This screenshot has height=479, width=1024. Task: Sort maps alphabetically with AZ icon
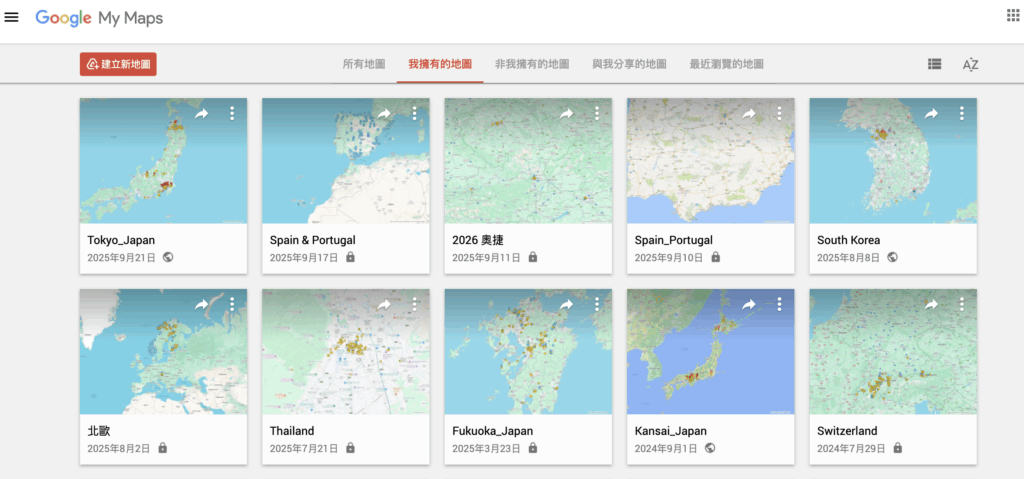tap(970, 64)
